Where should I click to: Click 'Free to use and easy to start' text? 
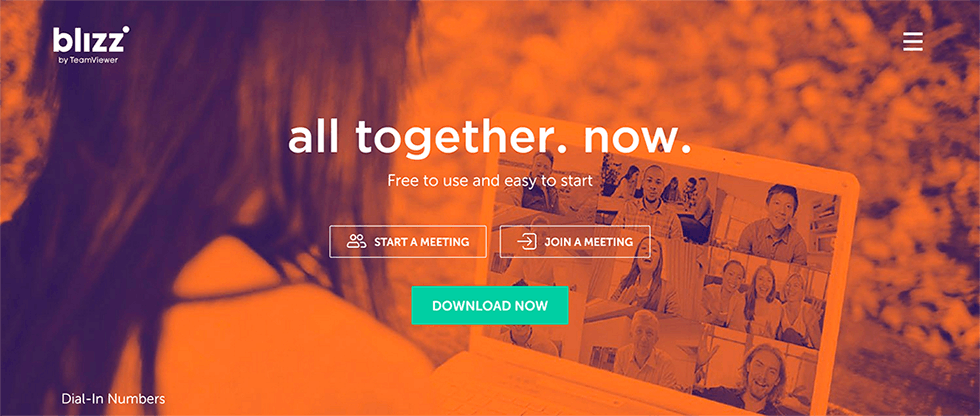(489, 181)
